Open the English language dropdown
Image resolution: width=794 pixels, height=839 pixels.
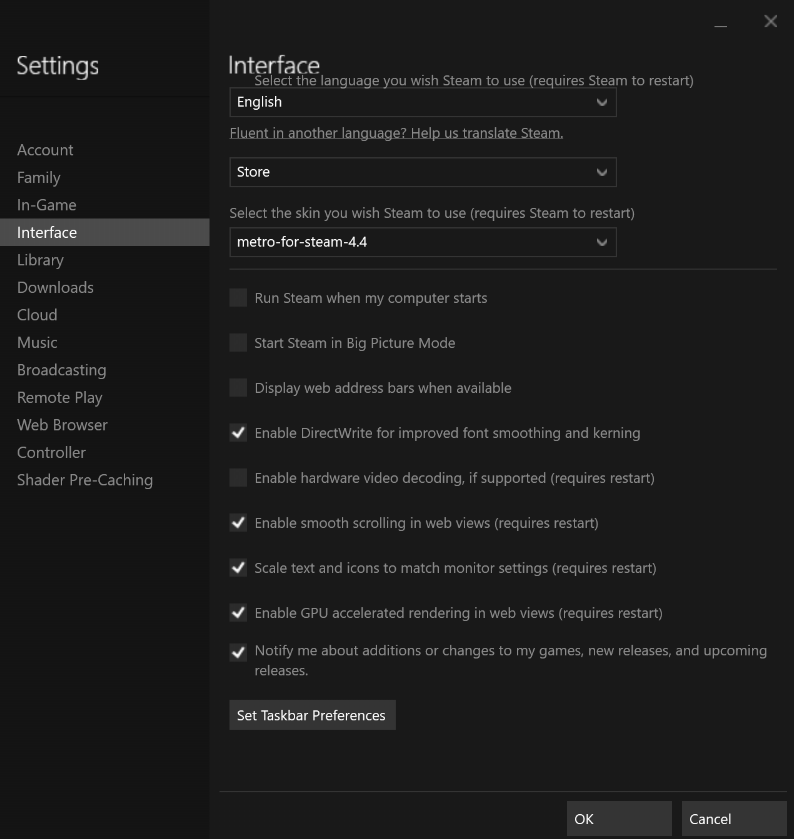(422, 102)
